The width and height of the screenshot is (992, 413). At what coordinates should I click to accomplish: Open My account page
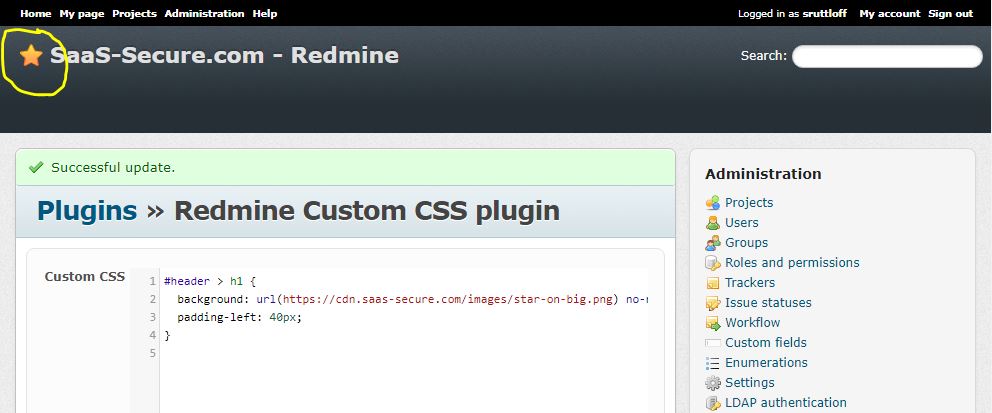[890, 13]
